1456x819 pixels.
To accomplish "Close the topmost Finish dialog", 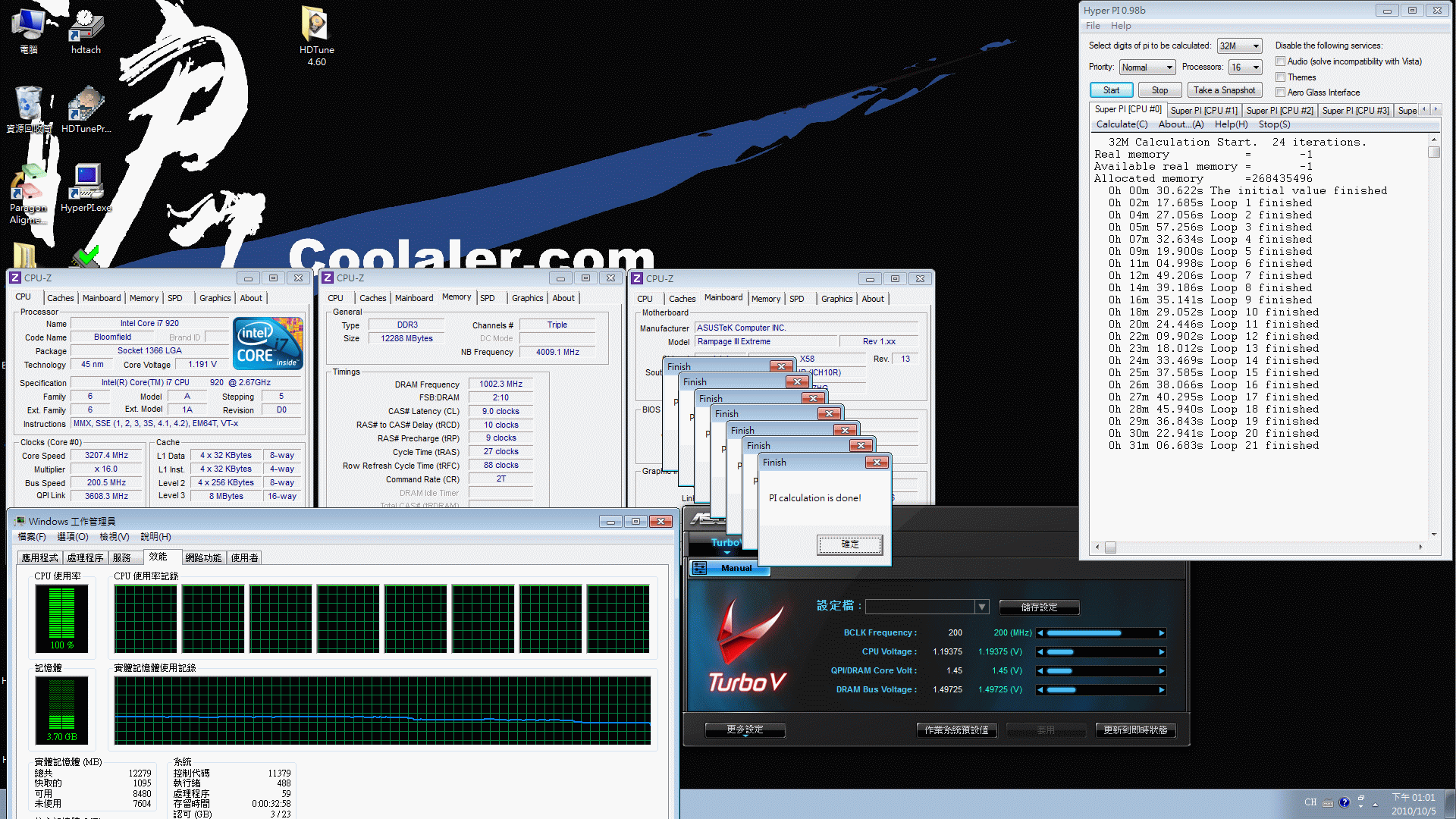I will 877,463.
